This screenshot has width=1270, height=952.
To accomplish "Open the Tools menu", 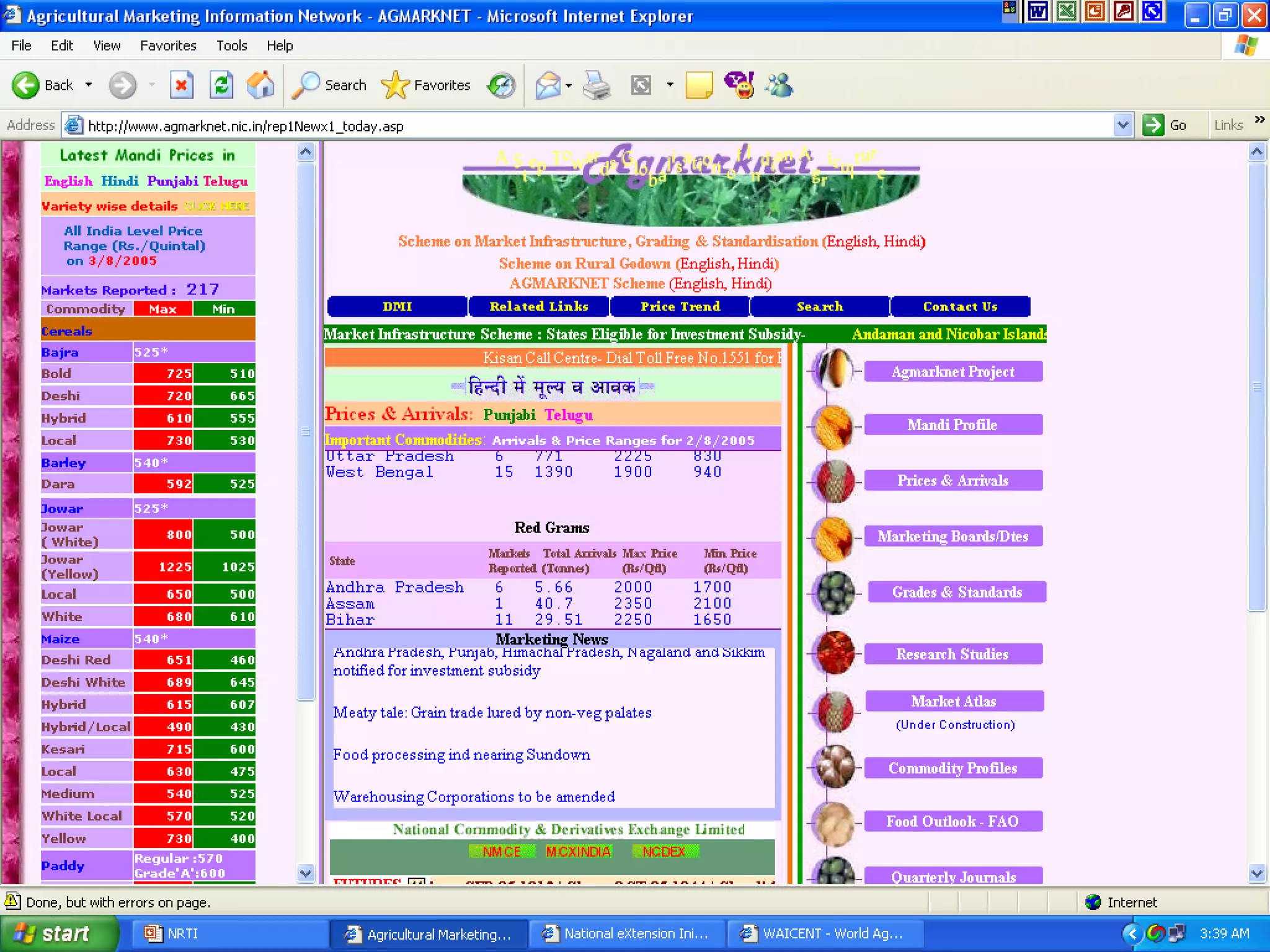I will tap(231, 45).
